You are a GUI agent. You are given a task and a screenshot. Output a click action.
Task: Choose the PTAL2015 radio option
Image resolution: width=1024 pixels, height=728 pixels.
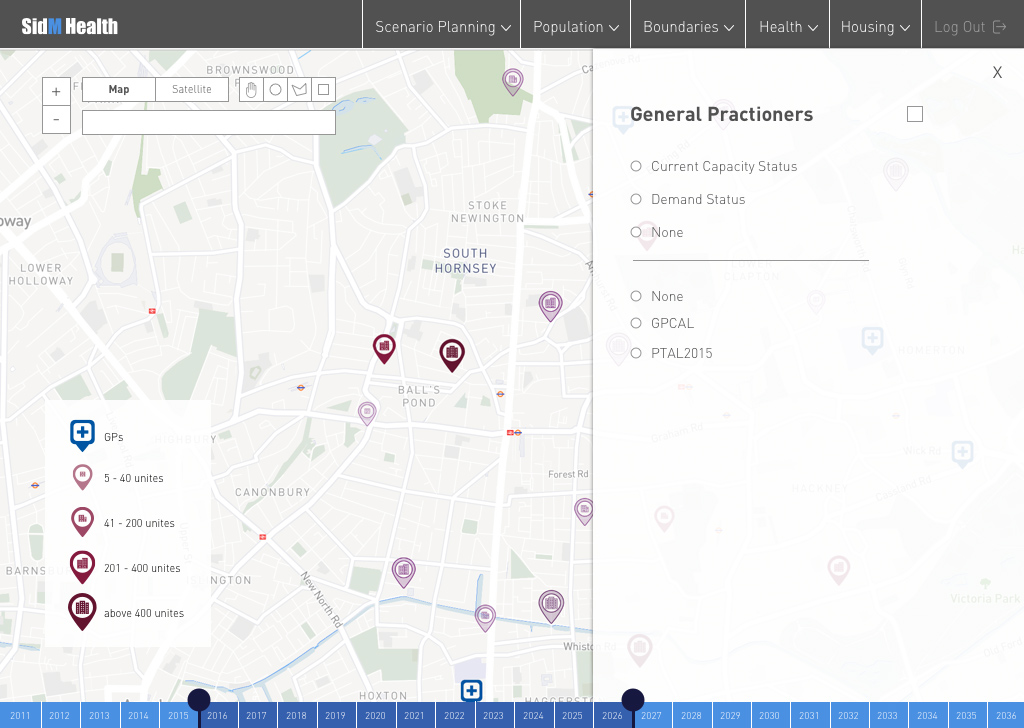pos(636,353)
